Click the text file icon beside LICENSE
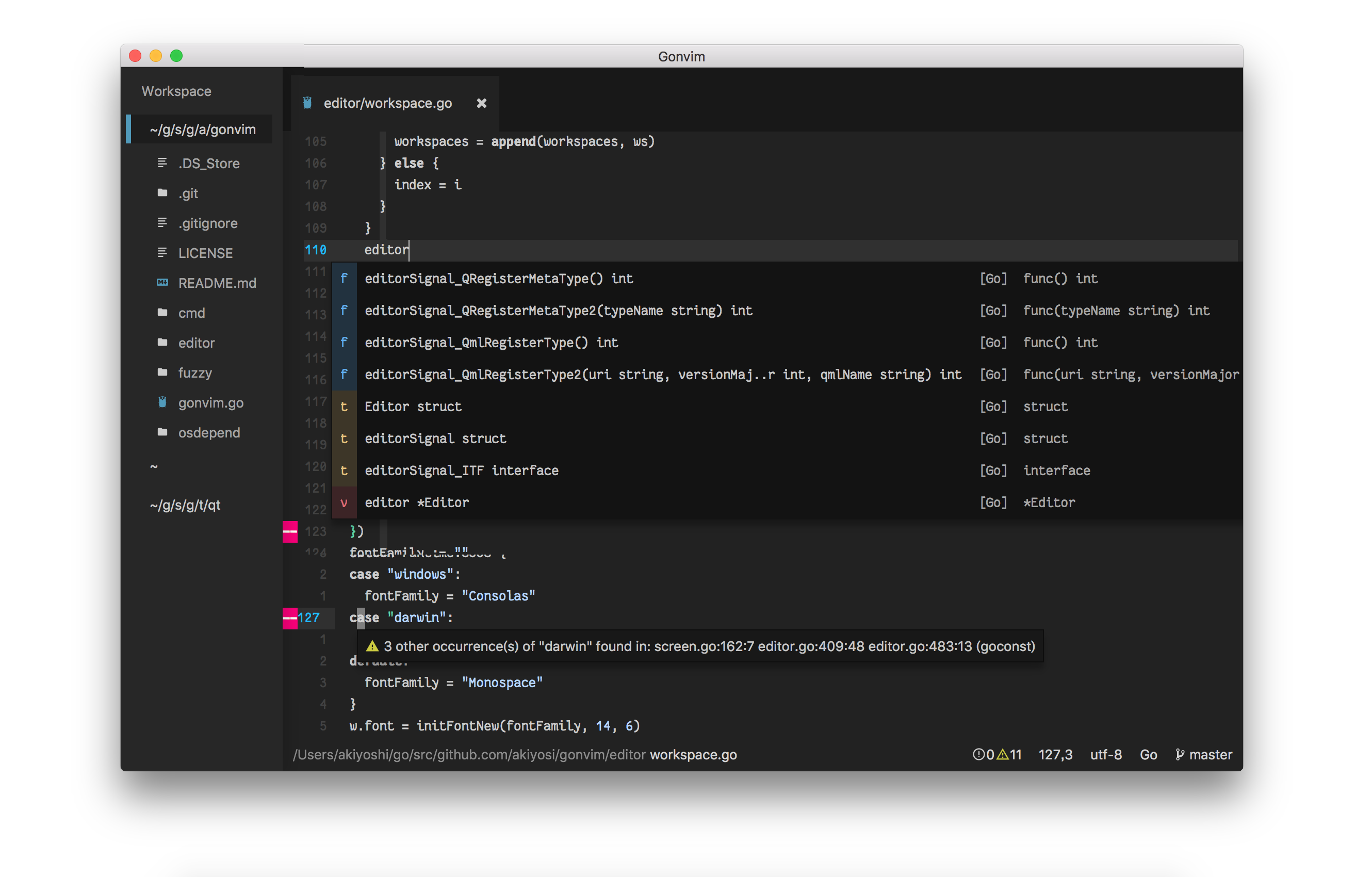Screen dimensions: 1372x877 (162, 252)
